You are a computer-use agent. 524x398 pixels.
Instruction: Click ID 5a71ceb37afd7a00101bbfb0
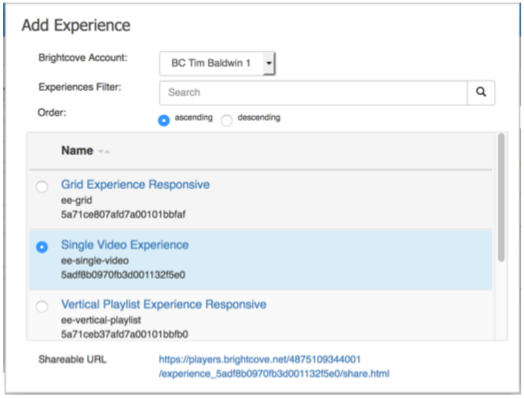125,334
